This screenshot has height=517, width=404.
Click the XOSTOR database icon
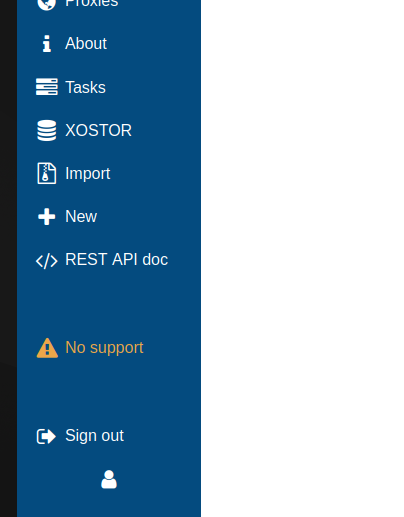coord(47,130)
